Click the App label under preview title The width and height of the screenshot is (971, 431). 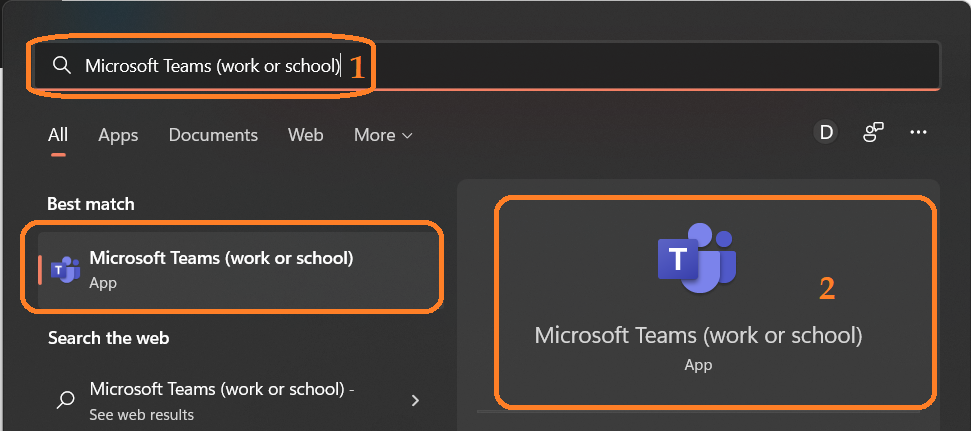pos(698,365)
